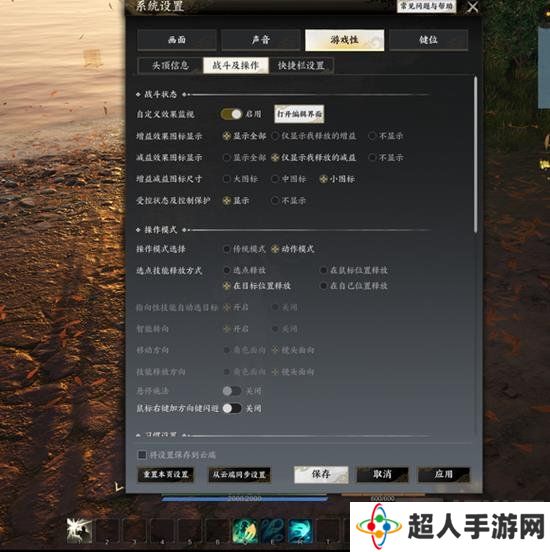Viewport: 550px width, 552px height.
Task: Select 不显示 for 增益效果图标显示
Action: pos(386,136)
